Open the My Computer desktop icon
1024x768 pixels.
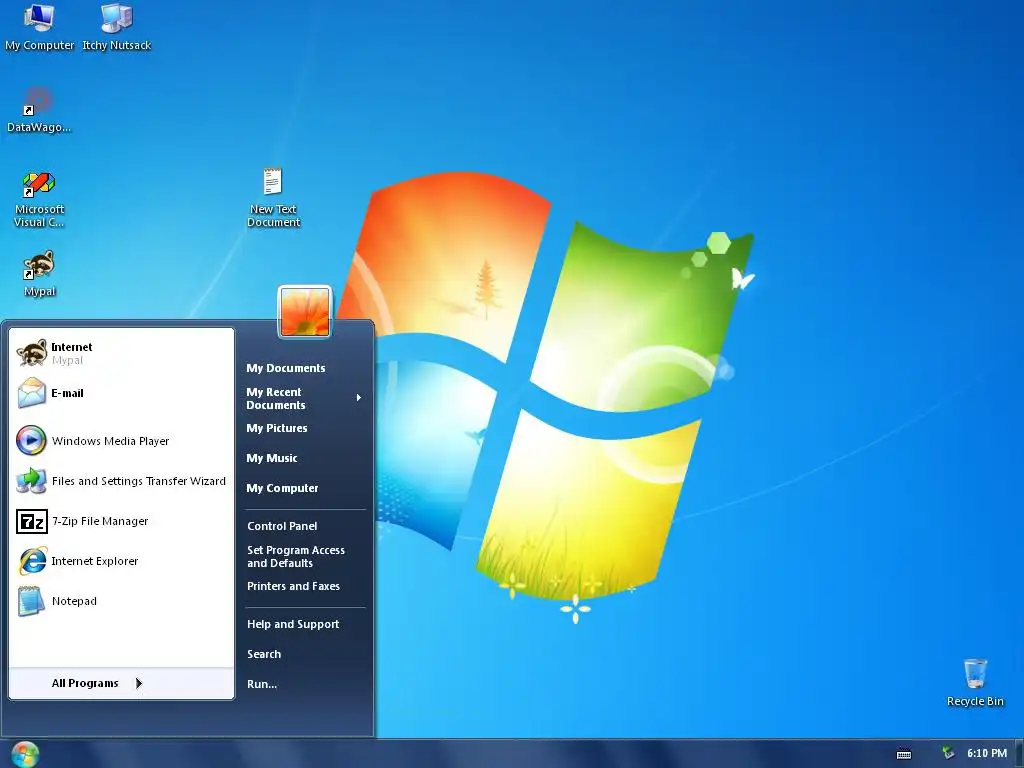(39, 27)
